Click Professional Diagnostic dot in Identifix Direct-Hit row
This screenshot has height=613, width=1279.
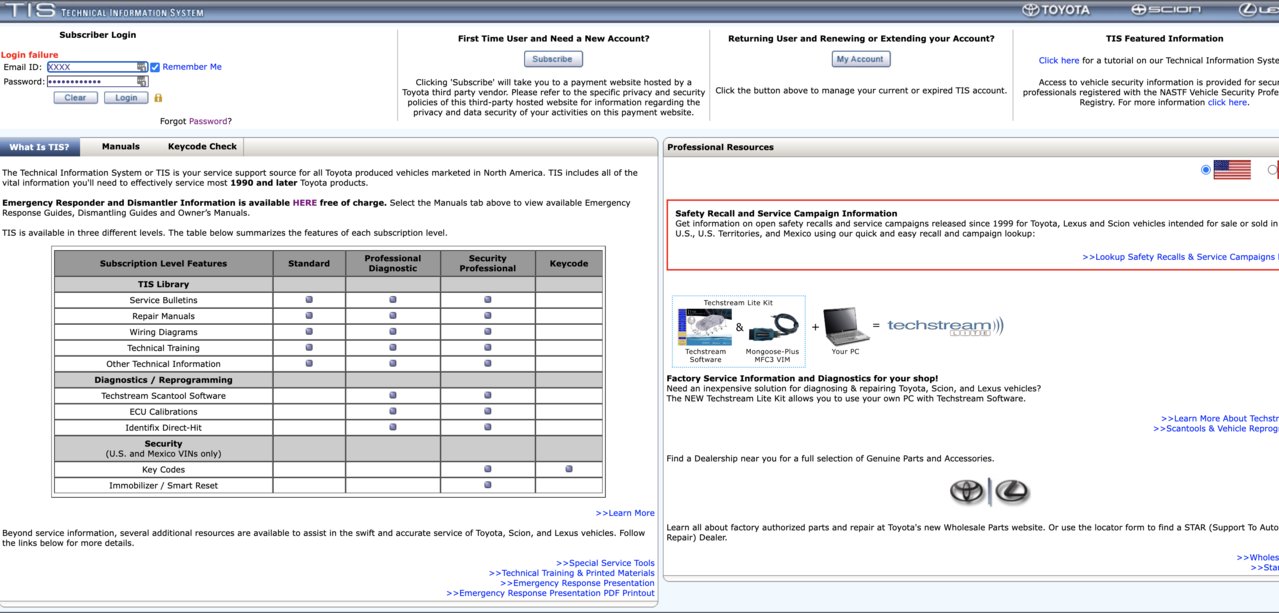393,428
